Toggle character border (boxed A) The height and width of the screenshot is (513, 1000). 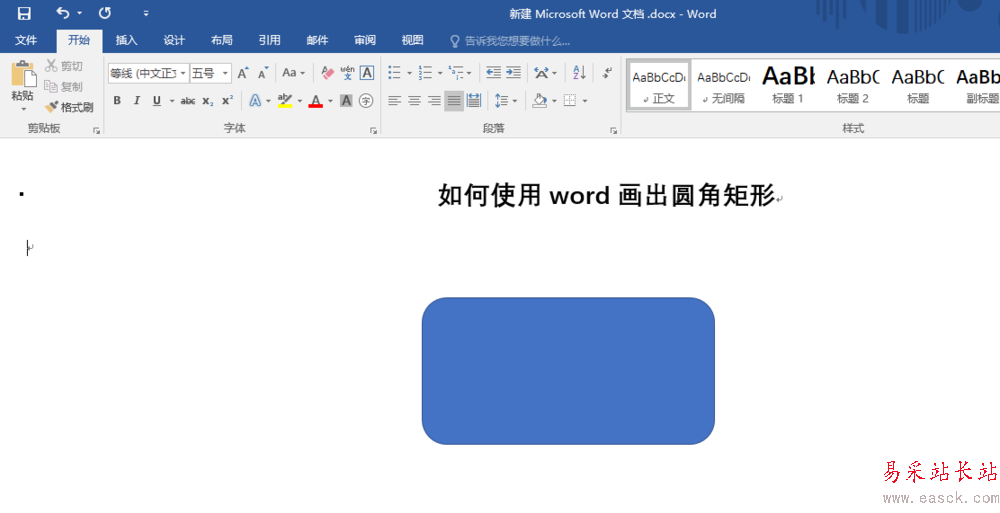(367, 73)
